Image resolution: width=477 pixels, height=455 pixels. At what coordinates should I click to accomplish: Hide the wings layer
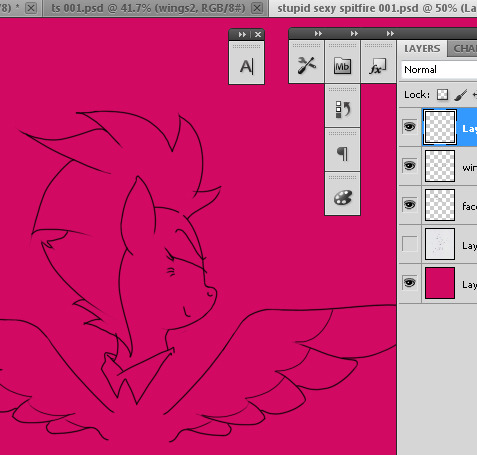(x=410, y=165)
